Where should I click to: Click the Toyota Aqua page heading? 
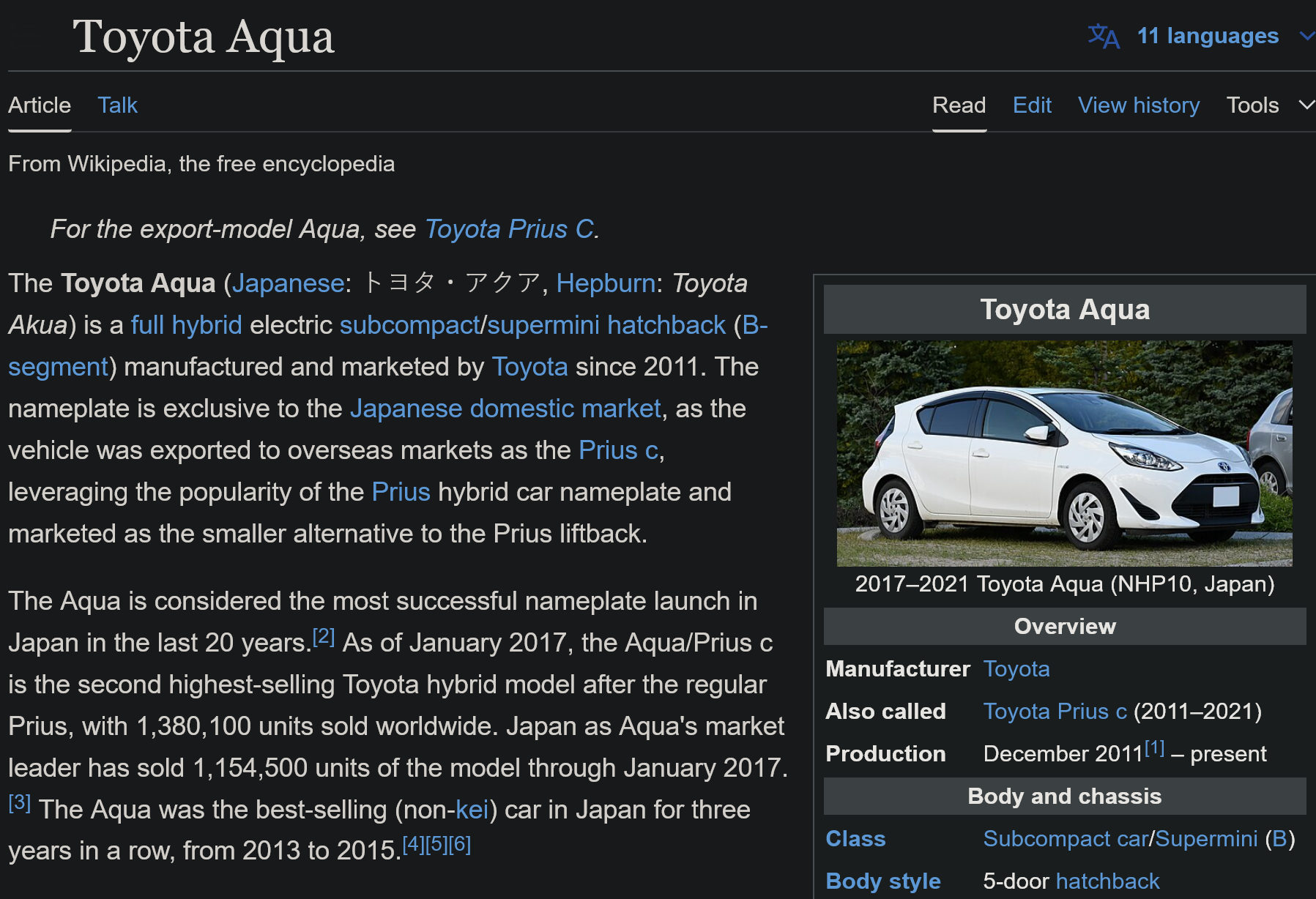click(204, 37)
